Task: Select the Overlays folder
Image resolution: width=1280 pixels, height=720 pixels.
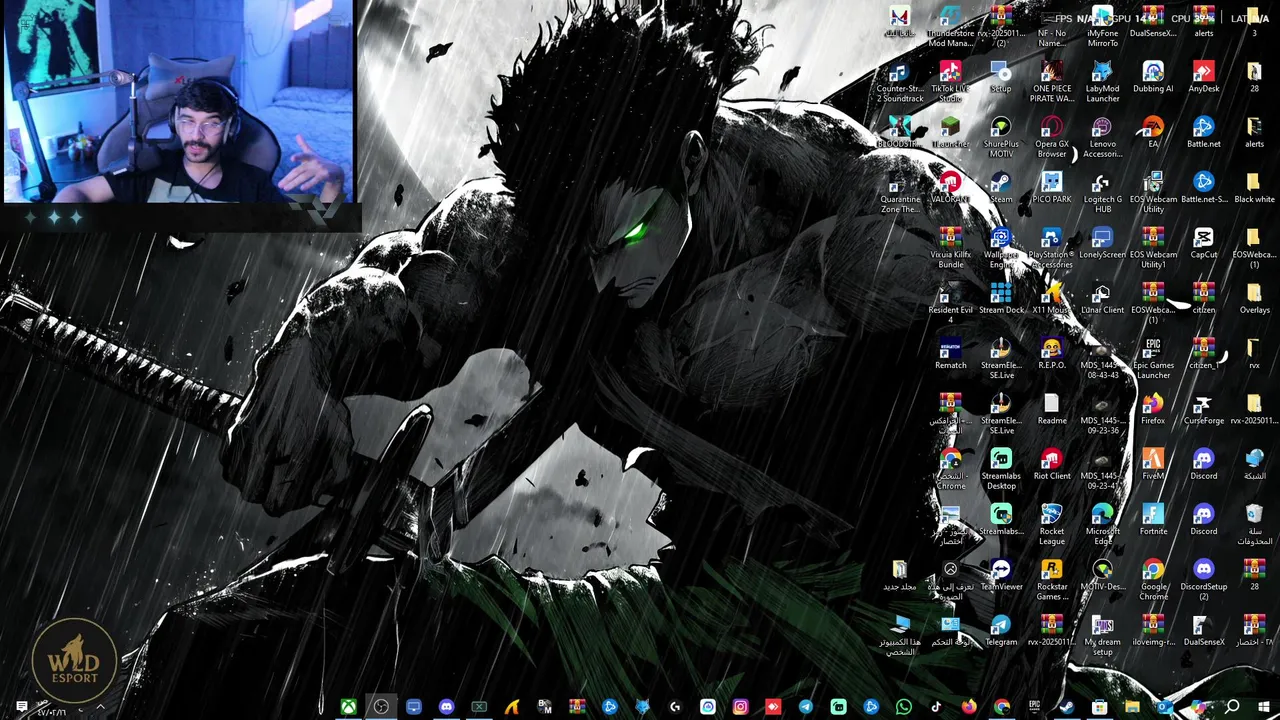Action: (1254, 298)
